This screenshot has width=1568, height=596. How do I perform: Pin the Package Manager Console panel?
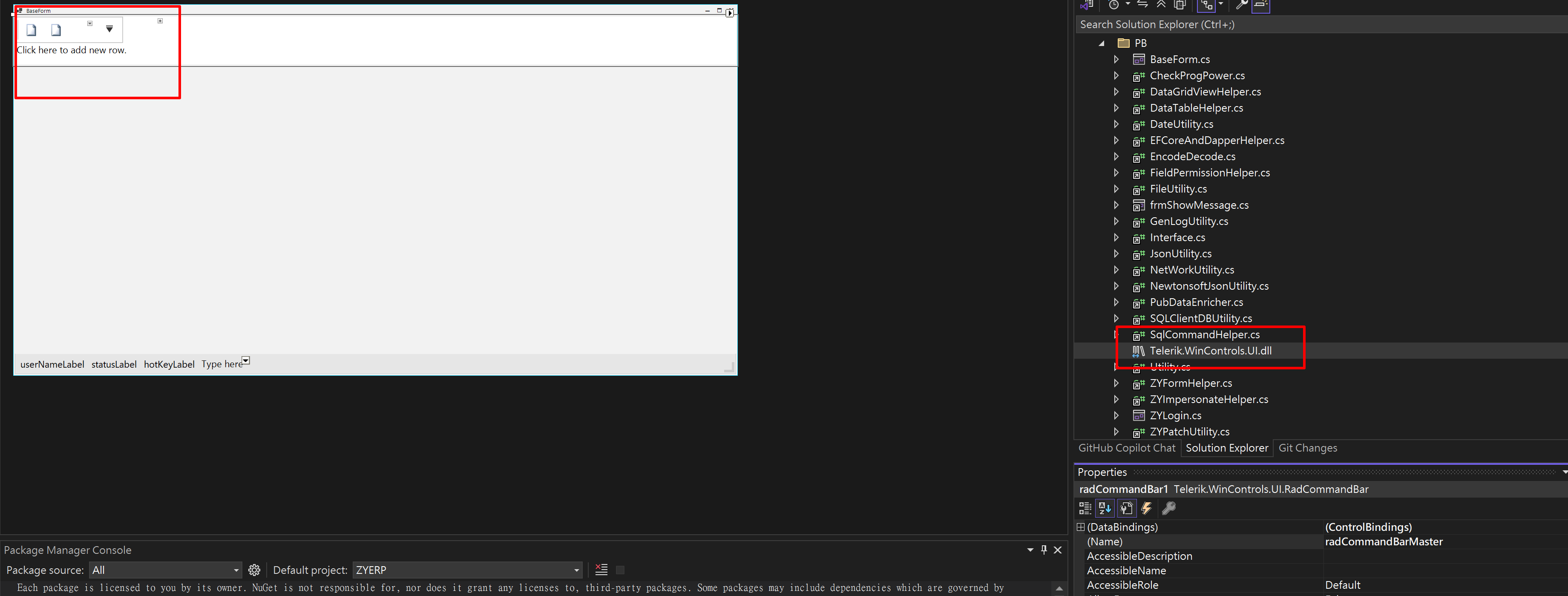coord(1044,550)
